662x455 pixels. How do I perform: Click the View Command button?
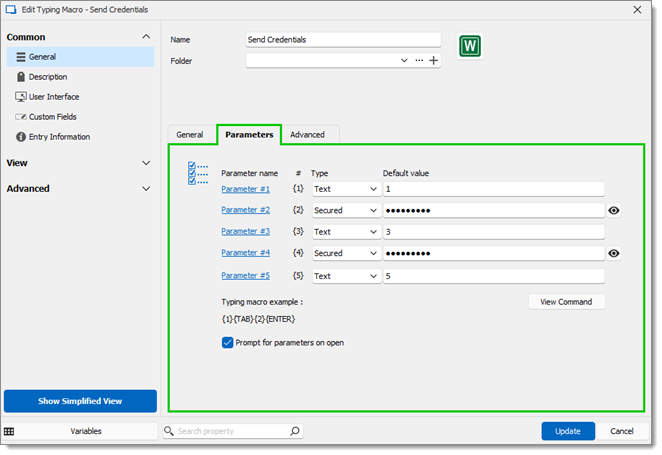(566, 302)
